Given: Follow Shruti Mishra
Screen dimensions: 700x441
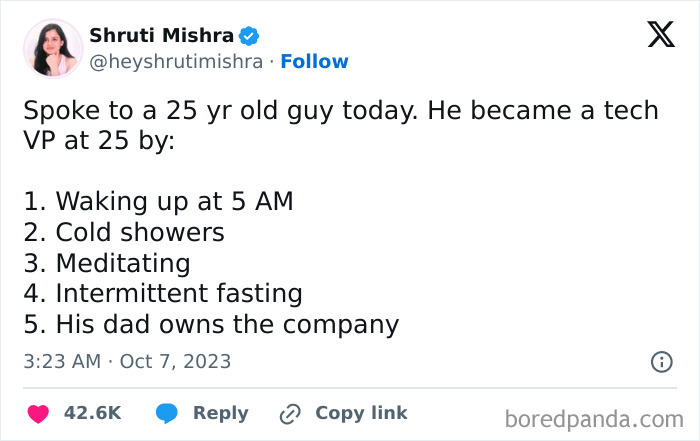Looking at the screenshot, I should [314, 62].
